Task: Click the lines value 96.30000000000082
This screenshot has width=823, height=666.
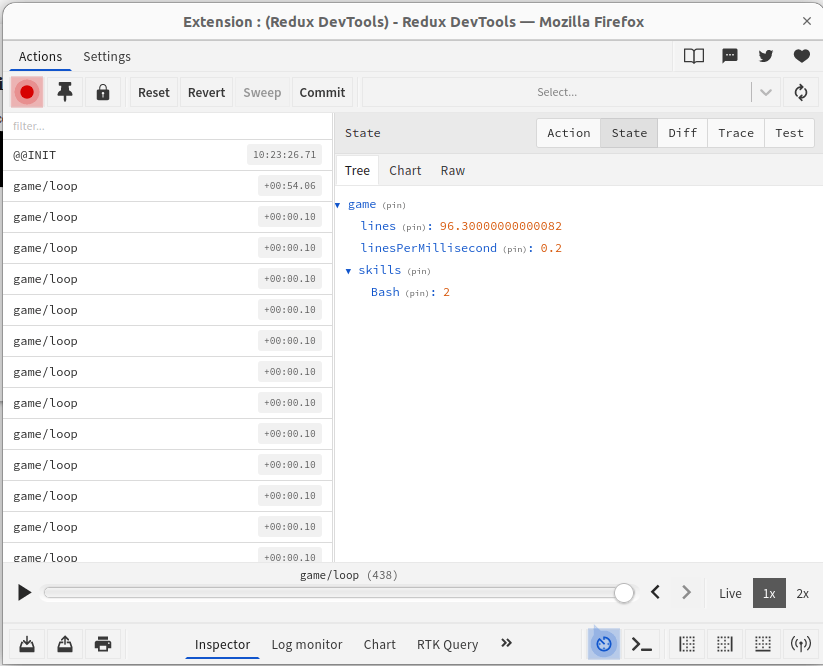Action: pos(500,226)
